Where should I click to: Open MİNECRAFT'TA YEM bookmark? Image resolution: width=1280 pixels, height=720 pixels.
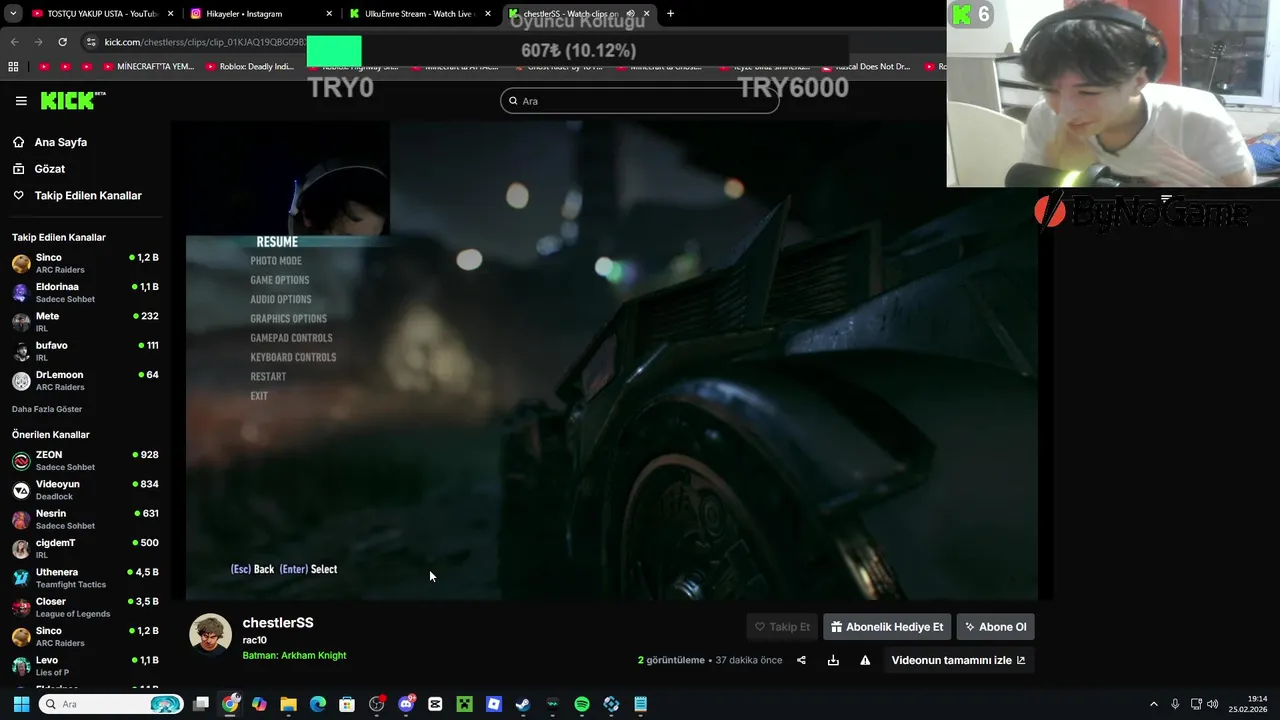tap(148, 67)
